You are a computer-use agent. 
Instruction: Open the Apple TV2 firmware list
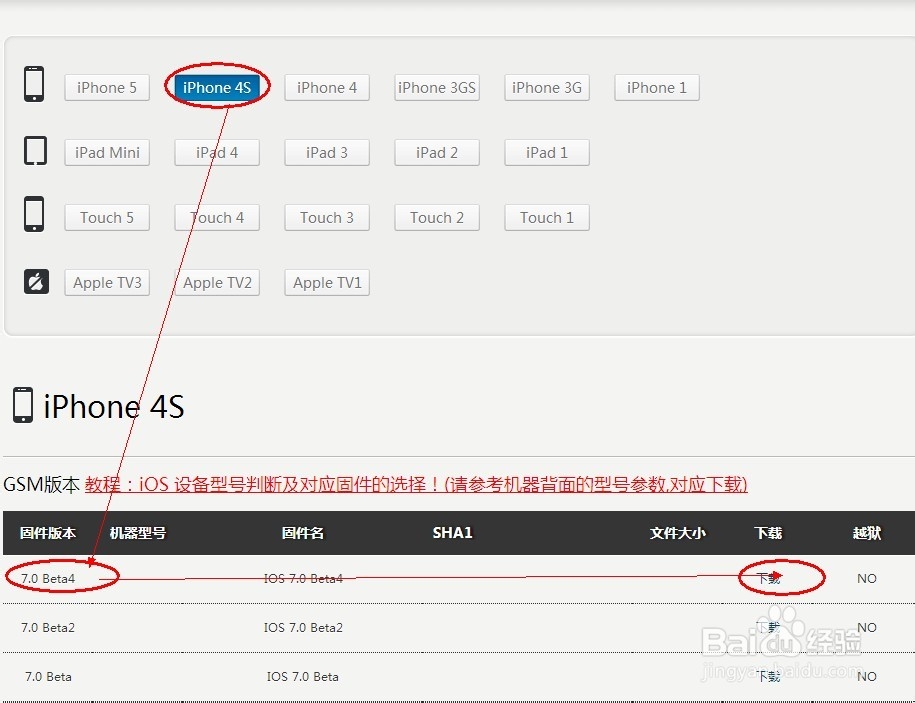coord(217,282)
